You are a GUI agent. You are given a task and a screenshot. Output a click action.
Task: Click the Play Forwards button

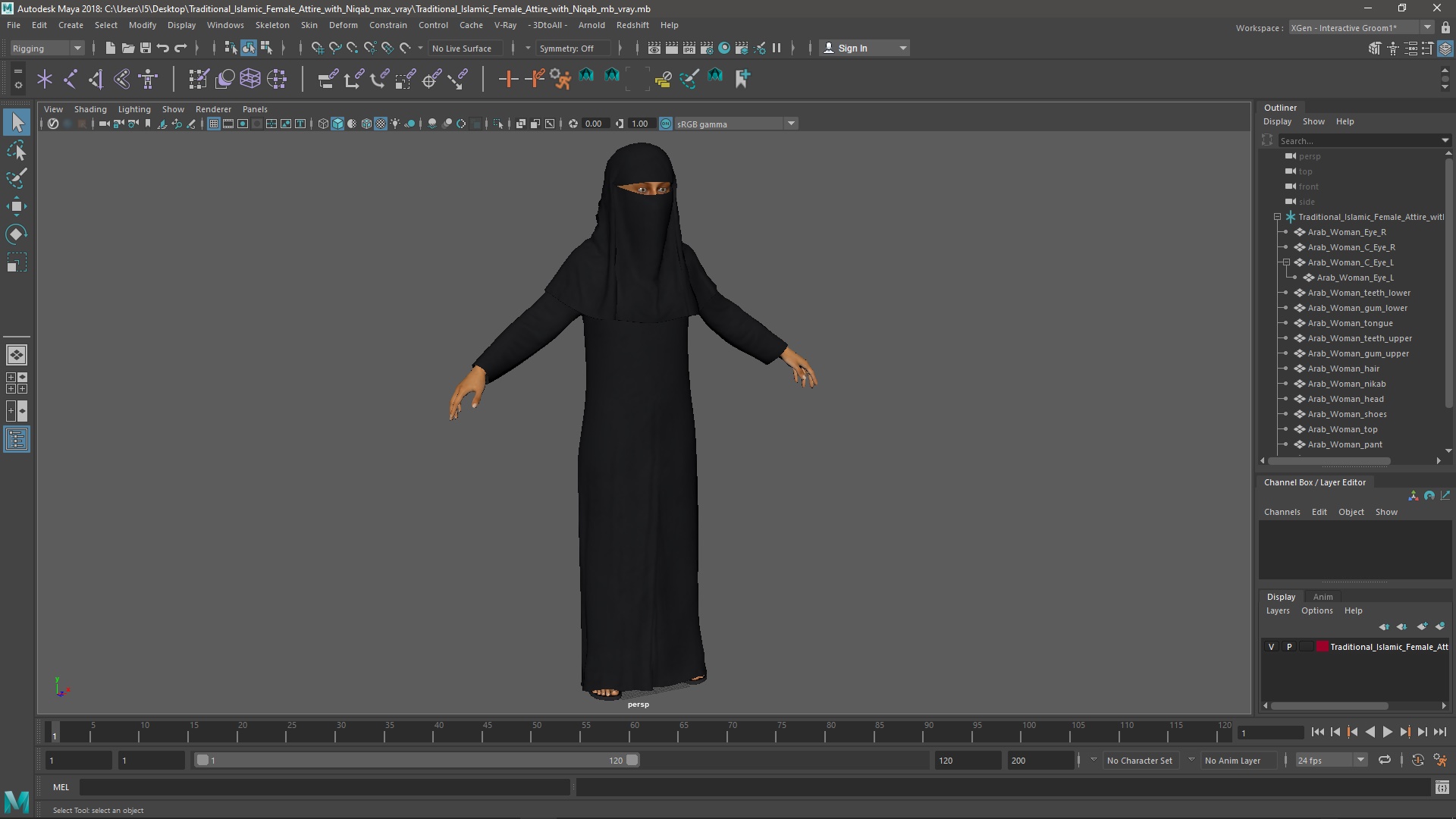click(1387, 732)
